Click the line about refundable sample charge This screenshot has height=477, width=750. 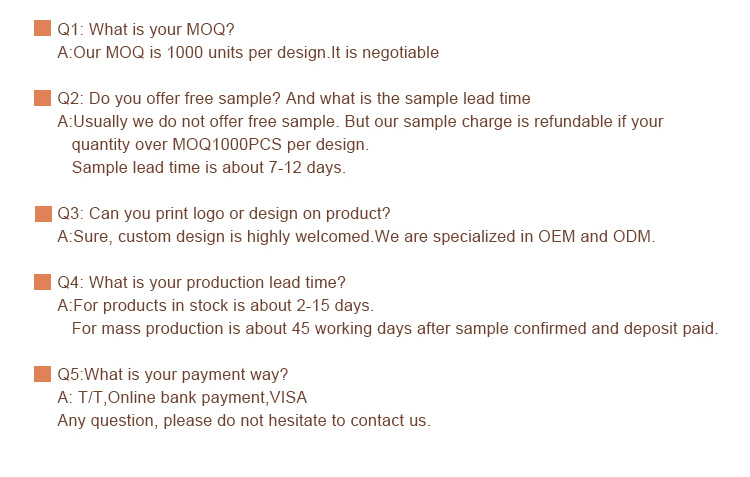360,122
